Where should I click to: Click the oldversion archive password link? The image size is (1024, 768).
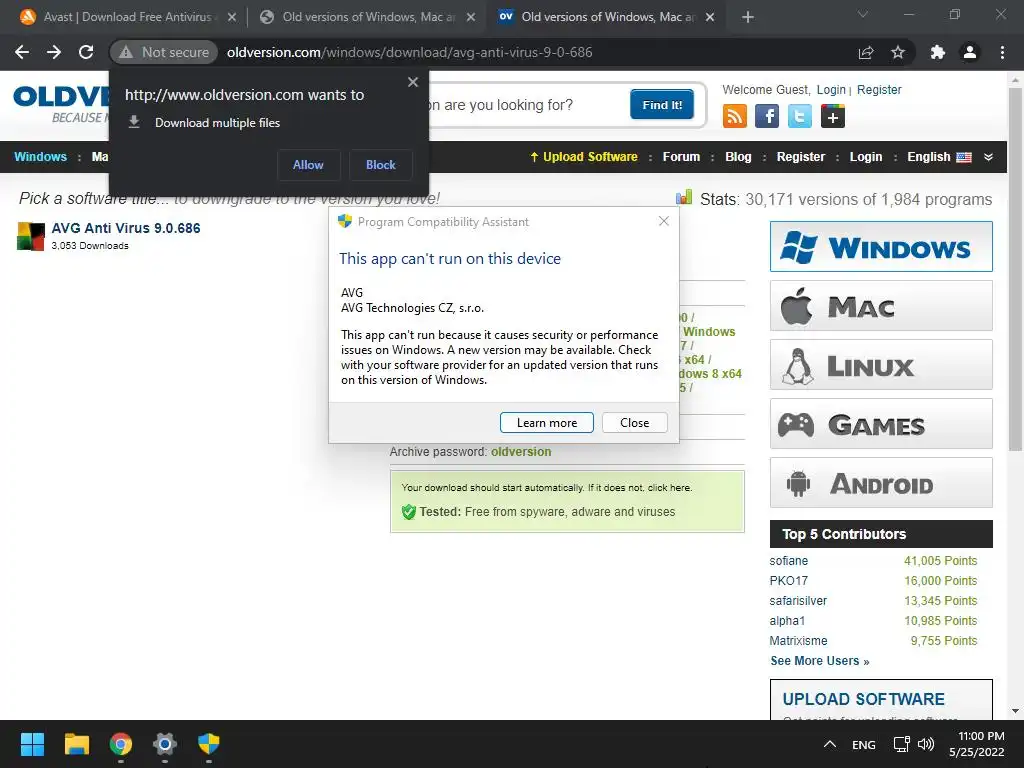(x=521, y=451)
